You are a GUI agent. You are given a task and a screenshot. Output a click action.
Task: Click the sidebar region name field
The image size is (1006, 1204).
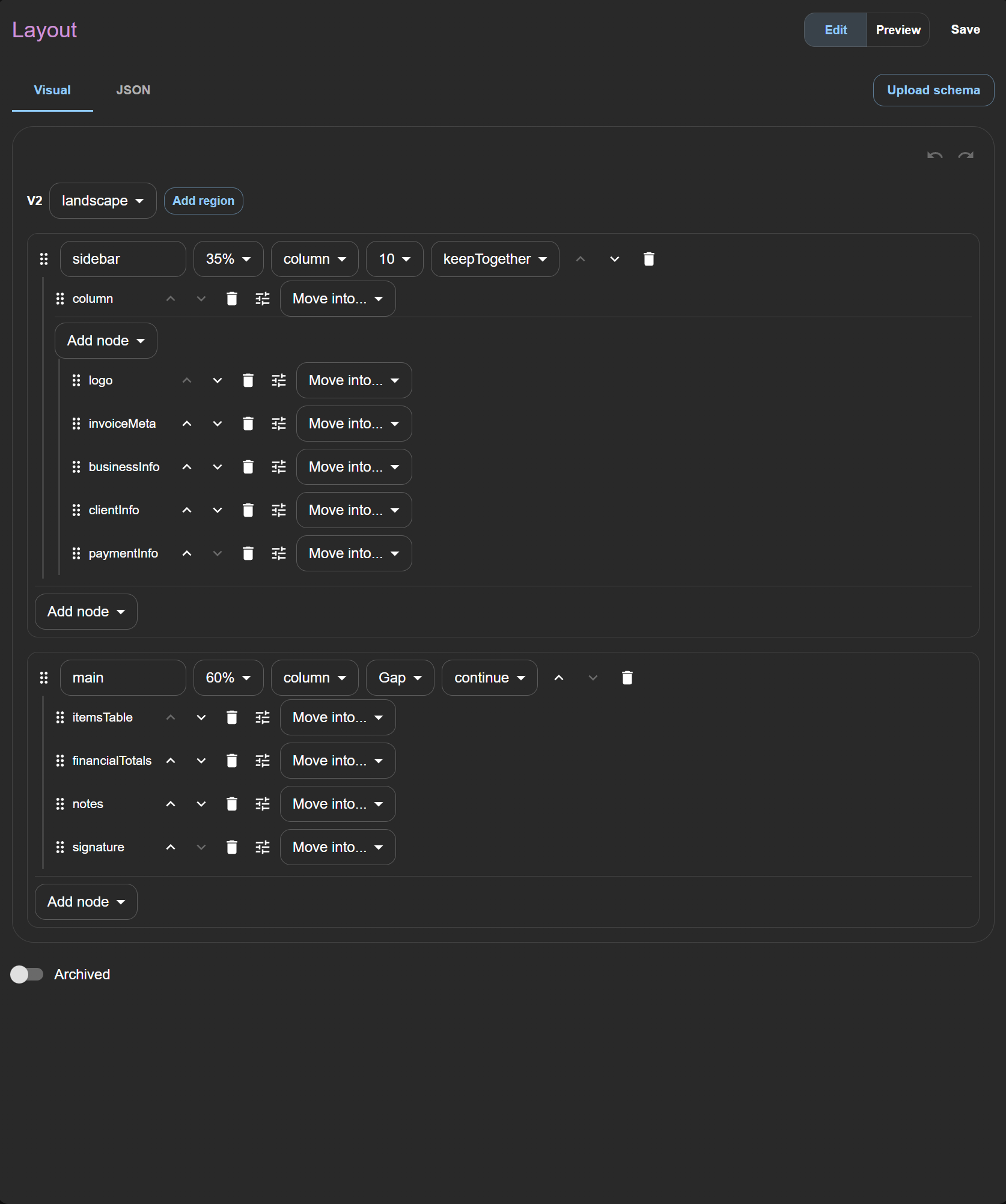pyautogui.click(x=123, y=259)
